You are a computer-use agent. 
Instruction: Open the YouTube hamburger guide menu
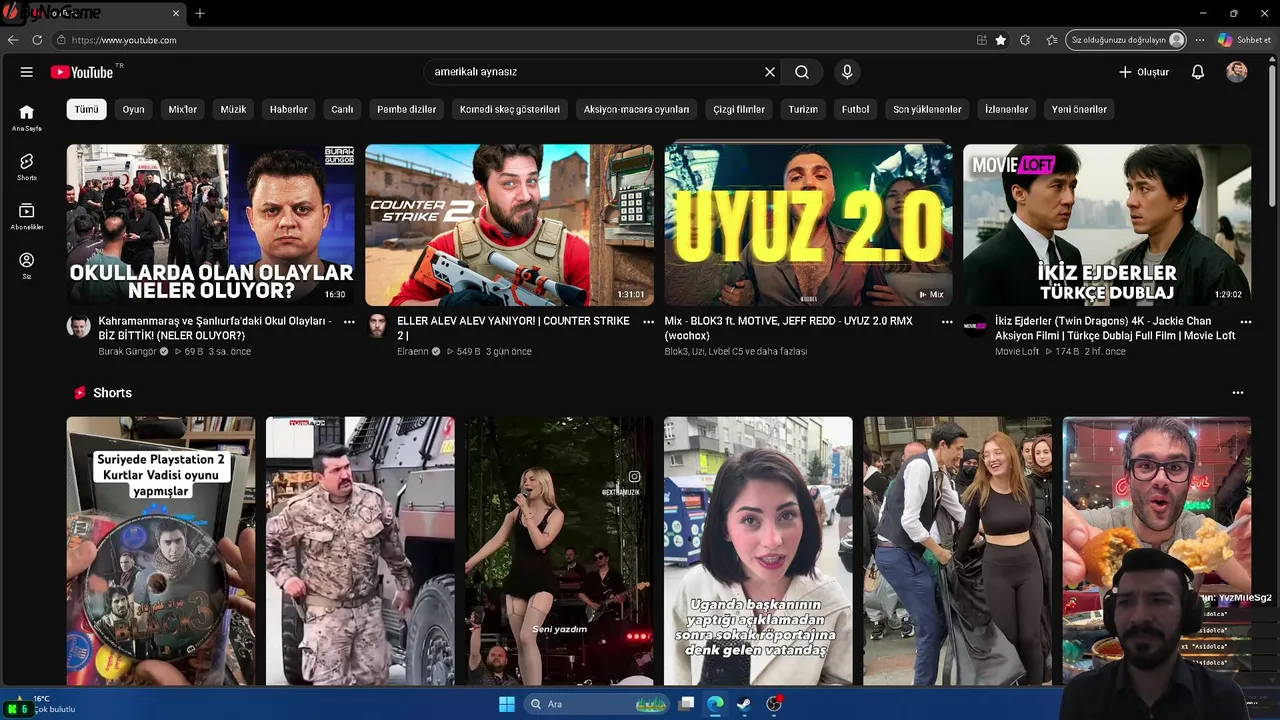coord(27,72)
